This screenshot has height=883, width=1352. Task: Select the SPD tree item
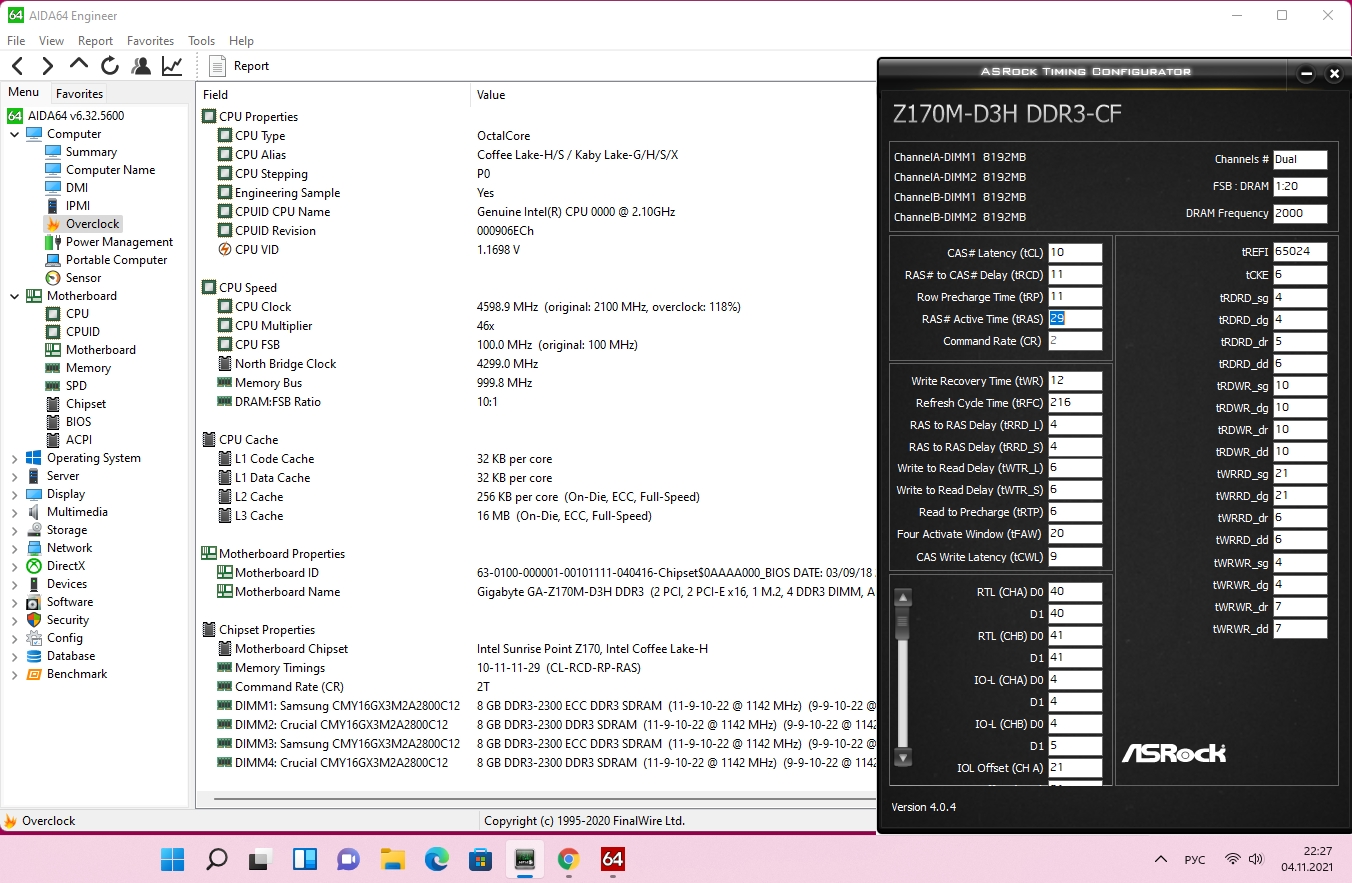point(76,386)
